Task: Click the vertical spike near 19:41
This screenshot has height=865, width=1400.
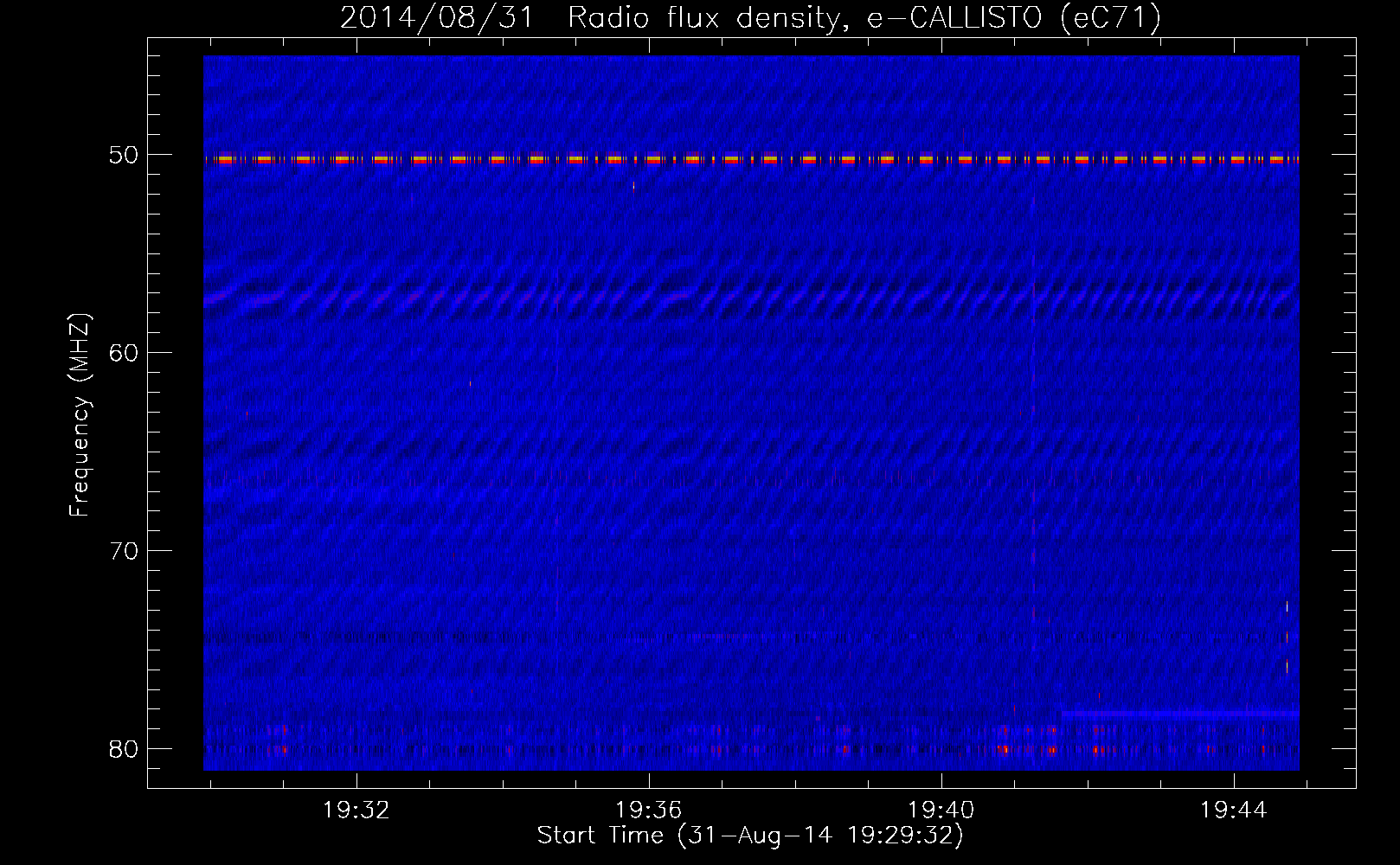Action: point(1033,407)
